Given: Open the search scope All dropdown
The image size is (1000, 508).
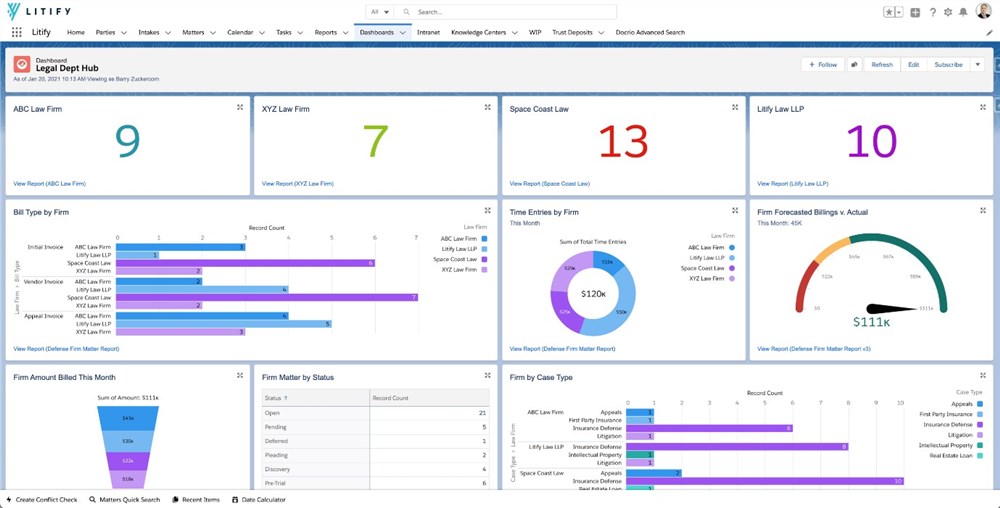Looking at the screenshot, I should 380,12.
